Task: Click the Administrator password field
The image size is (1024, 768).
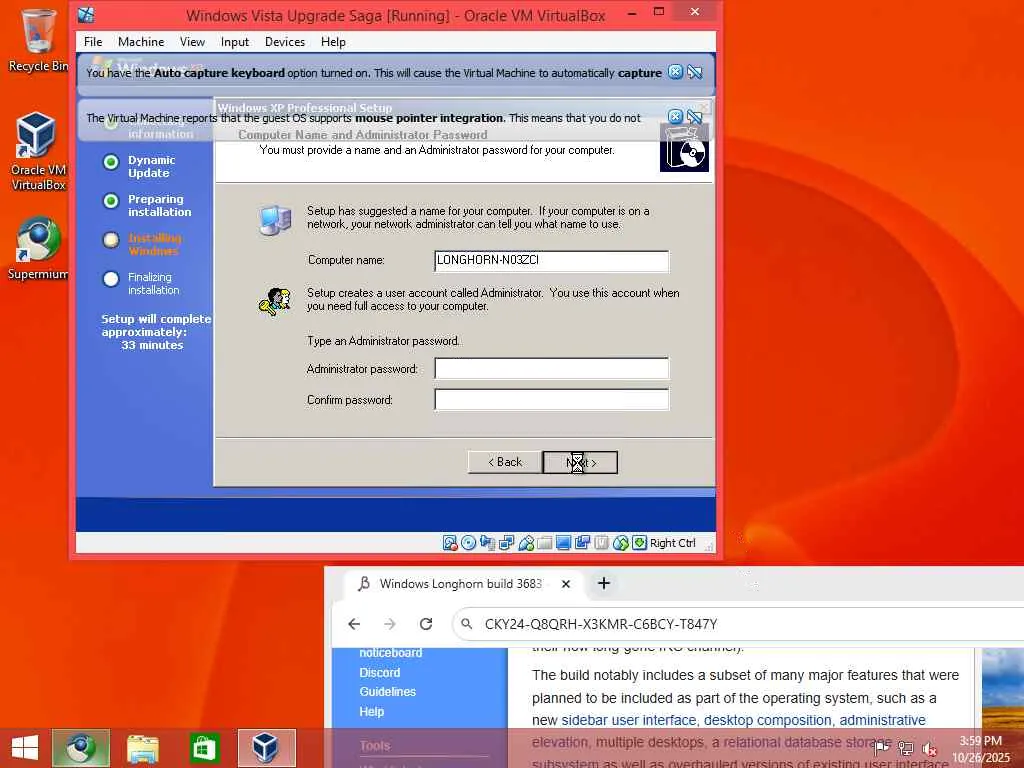Action: point(552,368)
